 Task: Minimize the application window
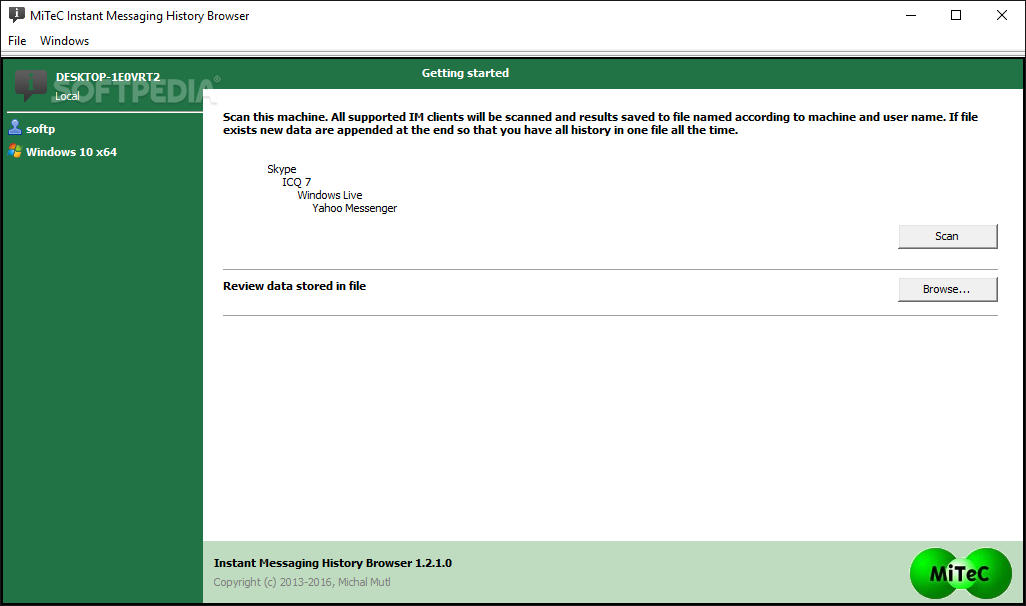click(911, 15)
